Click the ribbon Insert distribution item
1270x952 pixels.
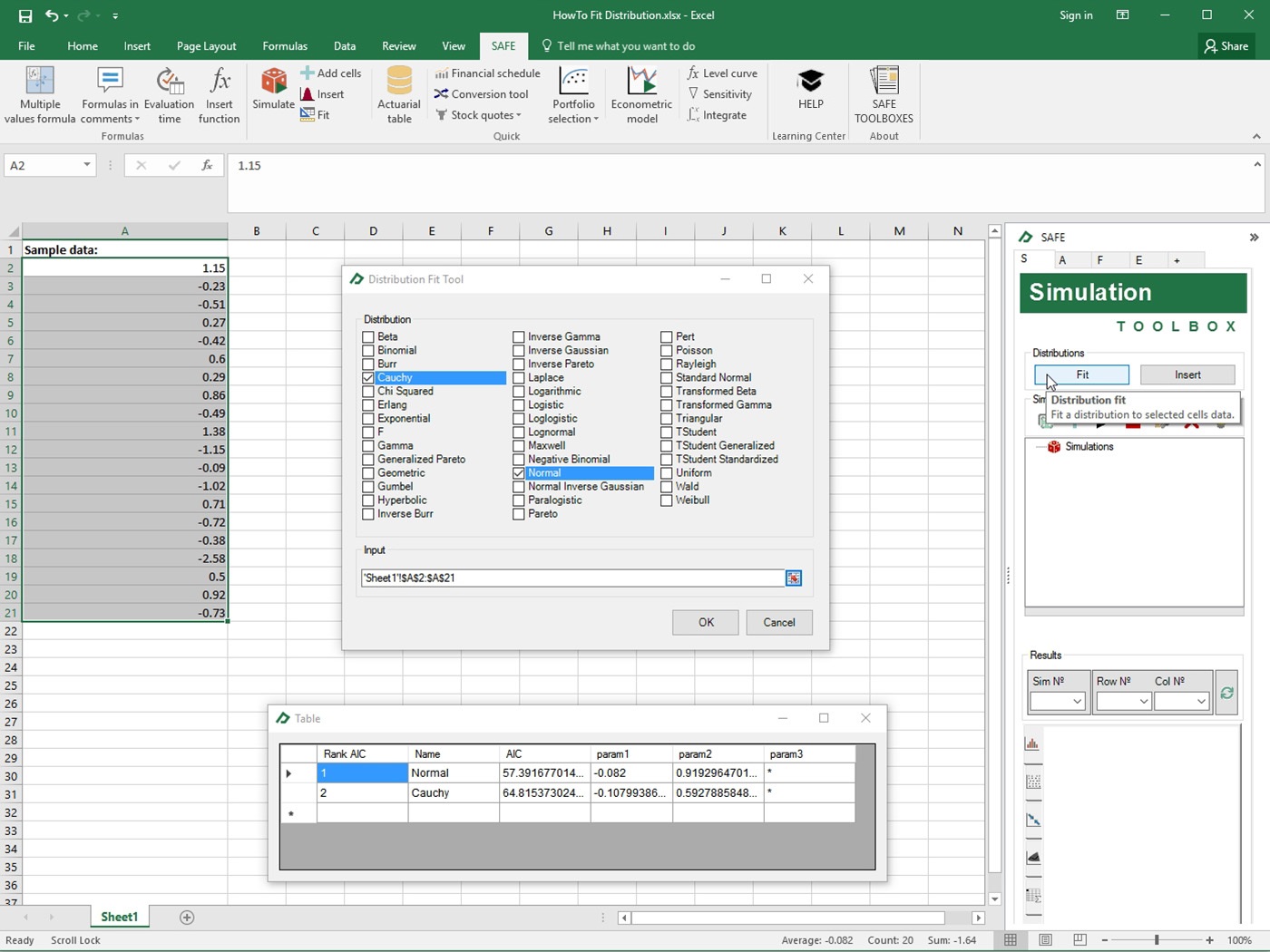pos(322,94)
